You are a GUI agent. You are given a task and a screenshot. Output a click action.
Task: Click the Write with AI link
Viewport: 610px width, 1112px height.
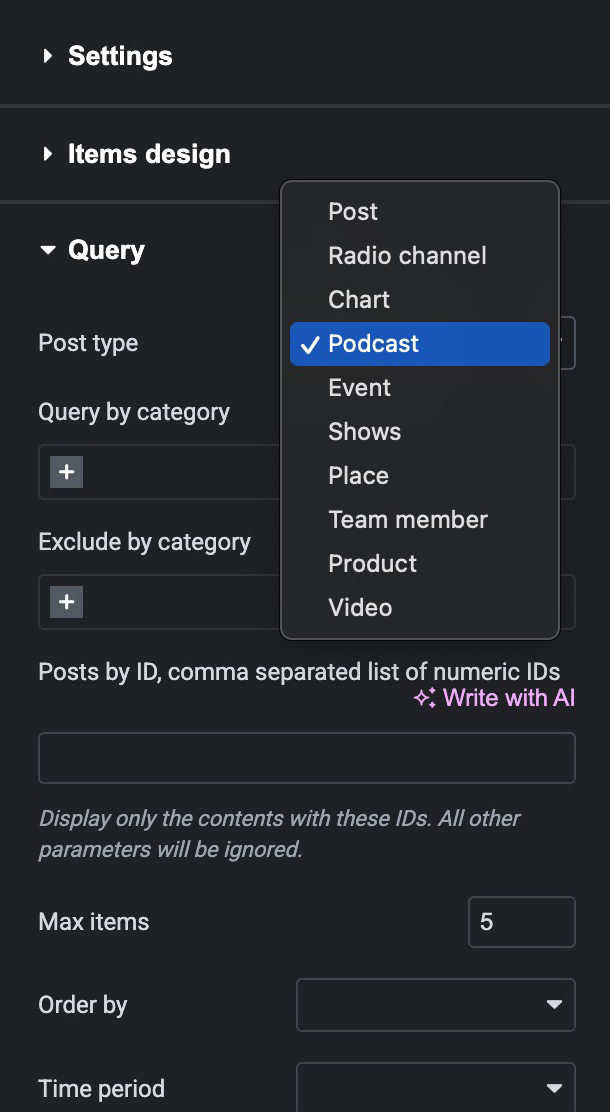click(x=508, y=698)
